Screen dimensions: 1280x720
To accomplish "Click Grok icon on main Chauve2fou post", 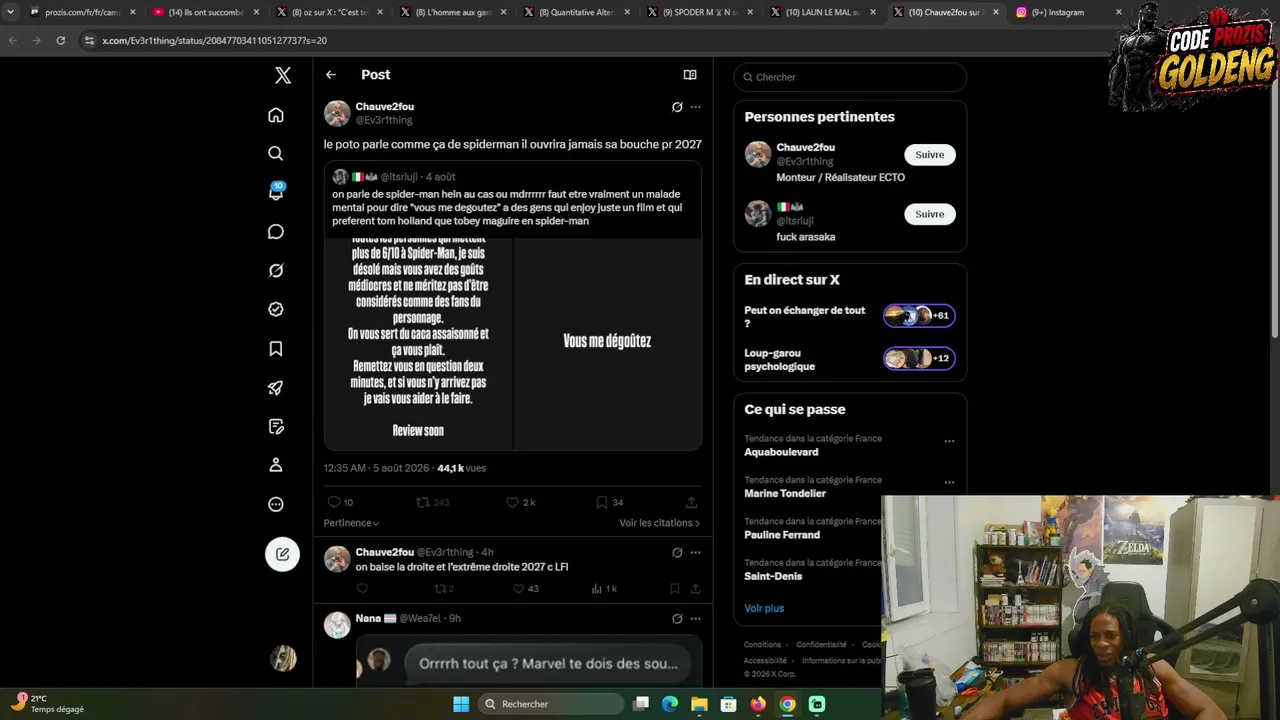I will 677,107.
